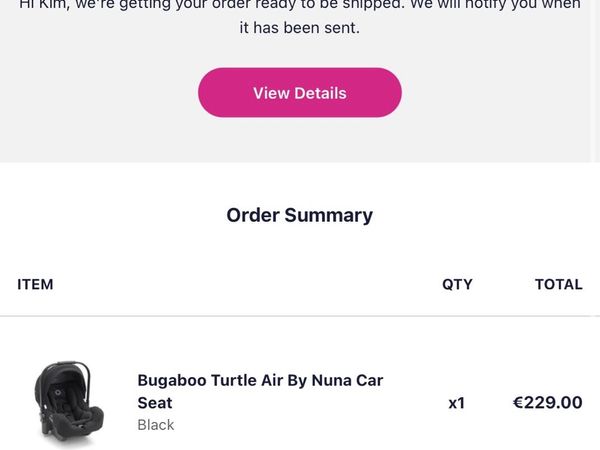Select the TOTAL column header

click(x=558, y=284)
